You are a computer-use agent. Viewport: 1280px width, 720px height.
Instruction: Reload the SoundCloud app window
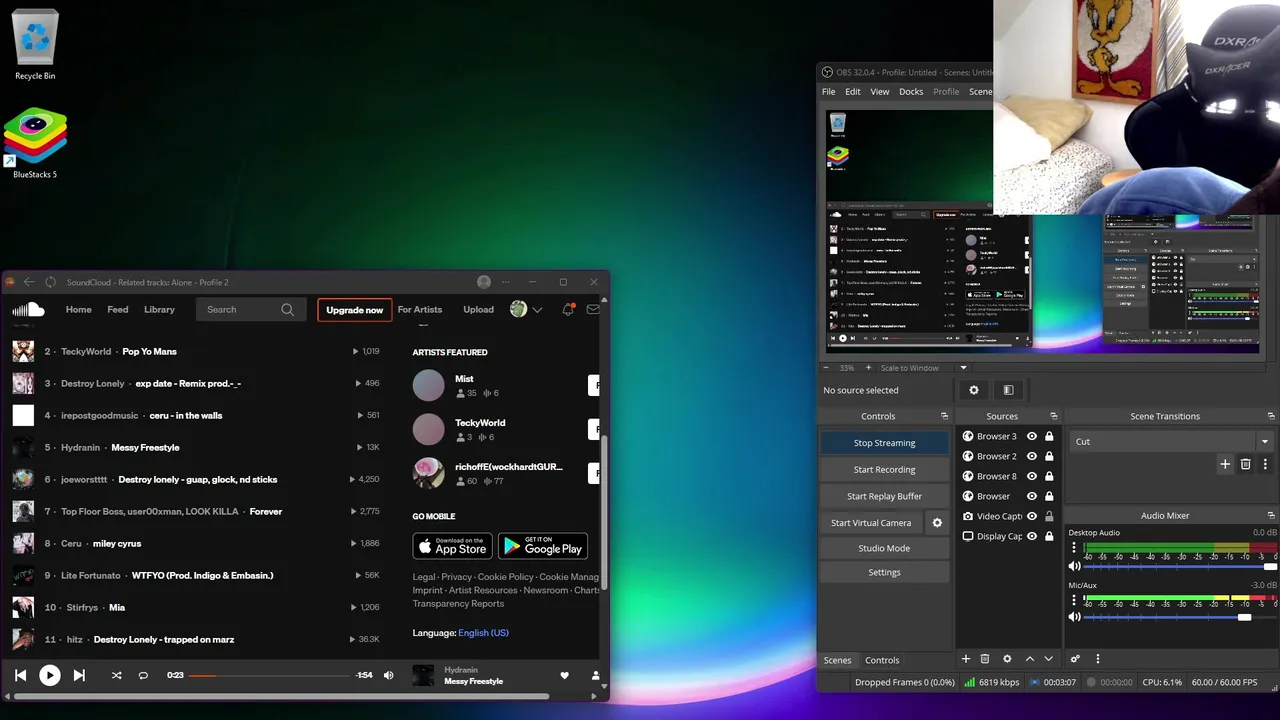(x=50, y=282)
